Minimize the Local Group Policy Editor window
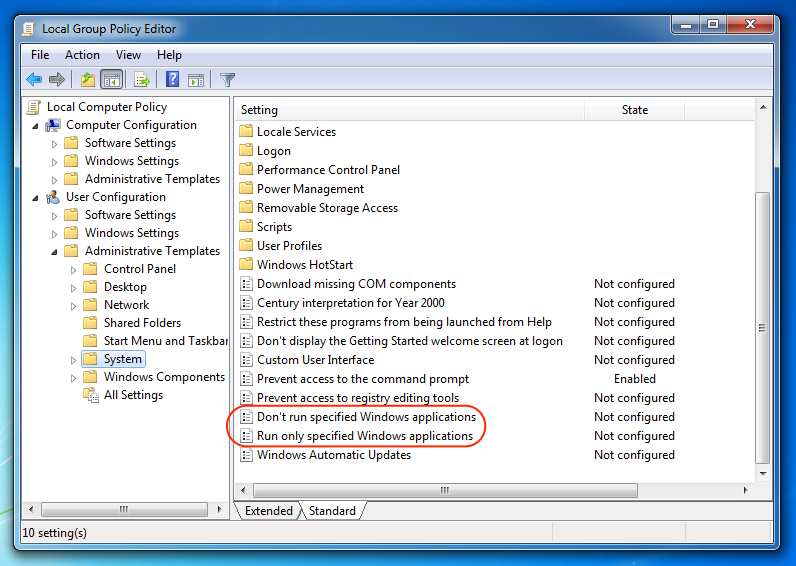 686,24
